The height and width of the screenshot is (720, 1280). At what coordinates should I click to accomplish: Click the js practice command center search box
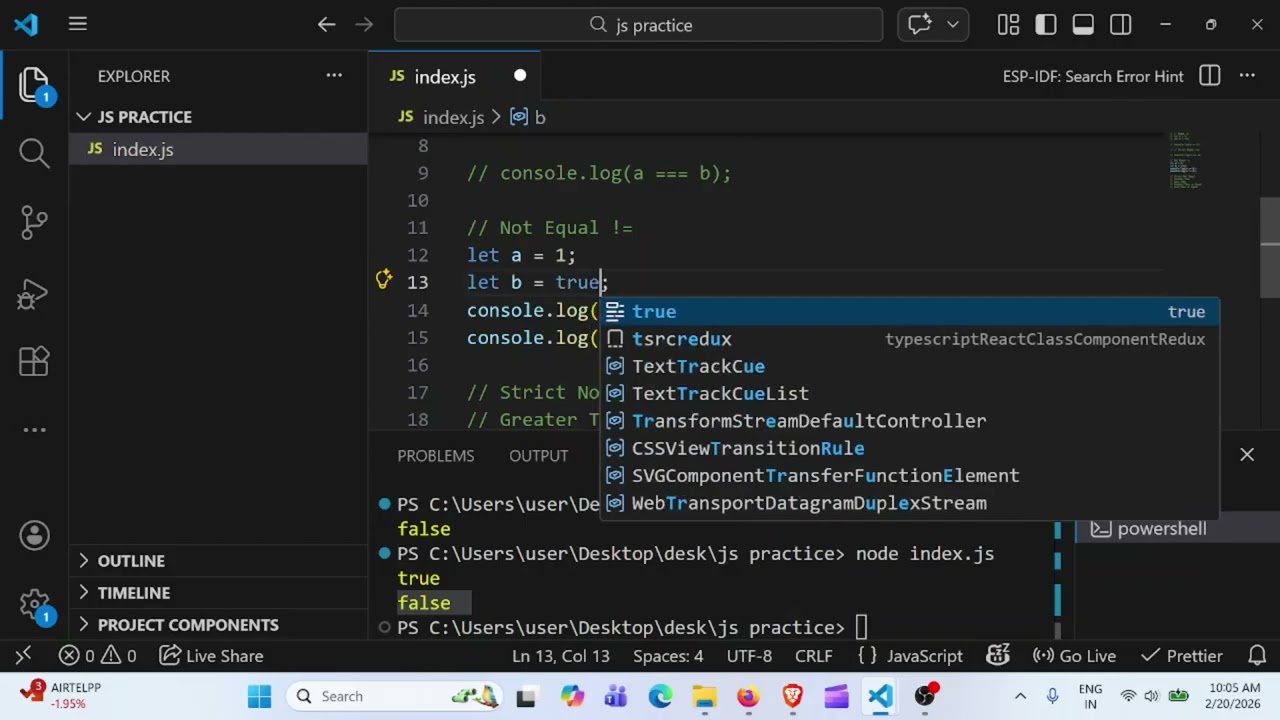click(x=638, y=25)
